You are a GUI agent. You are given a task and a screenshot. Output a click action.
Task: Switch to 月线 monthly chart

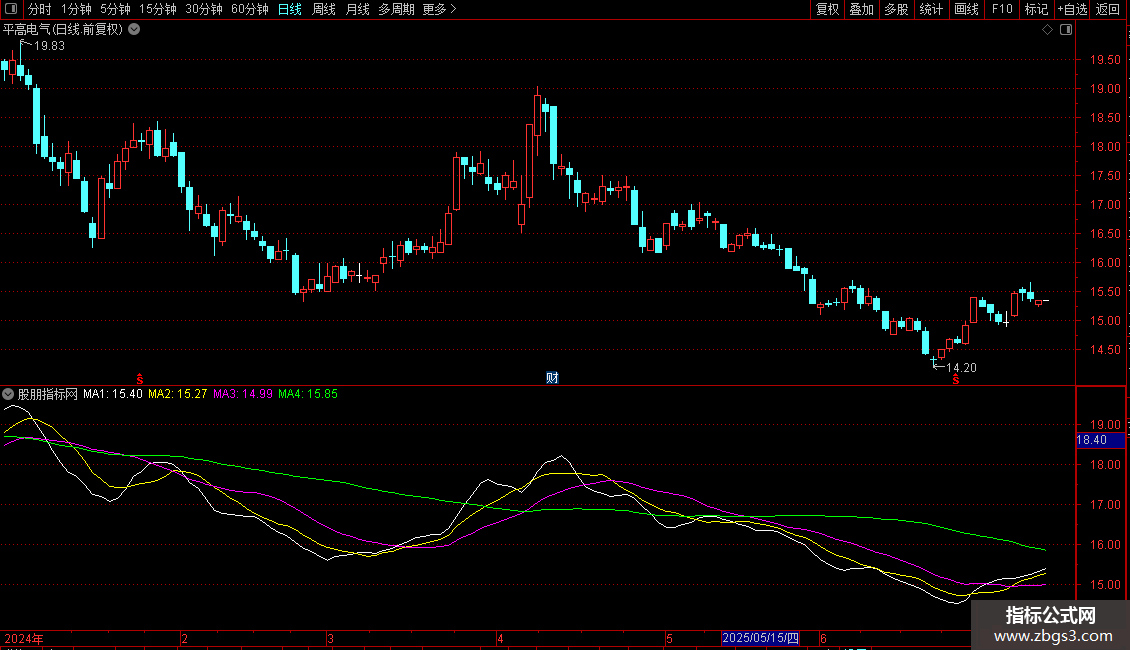357,9
